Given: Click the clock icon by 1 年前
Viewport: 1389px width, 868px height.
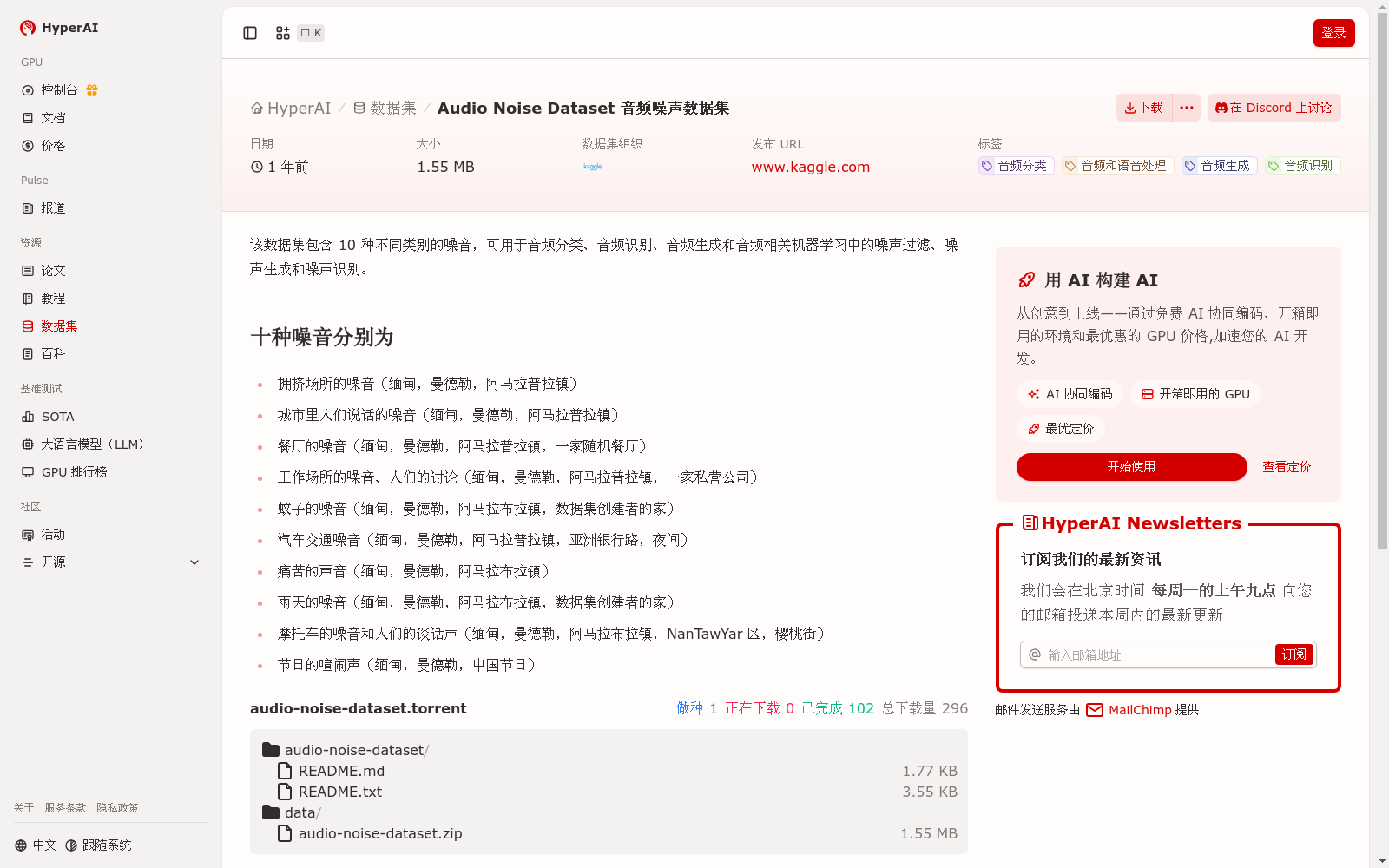Looking at the screenshot, I should (x=257, y=167).
